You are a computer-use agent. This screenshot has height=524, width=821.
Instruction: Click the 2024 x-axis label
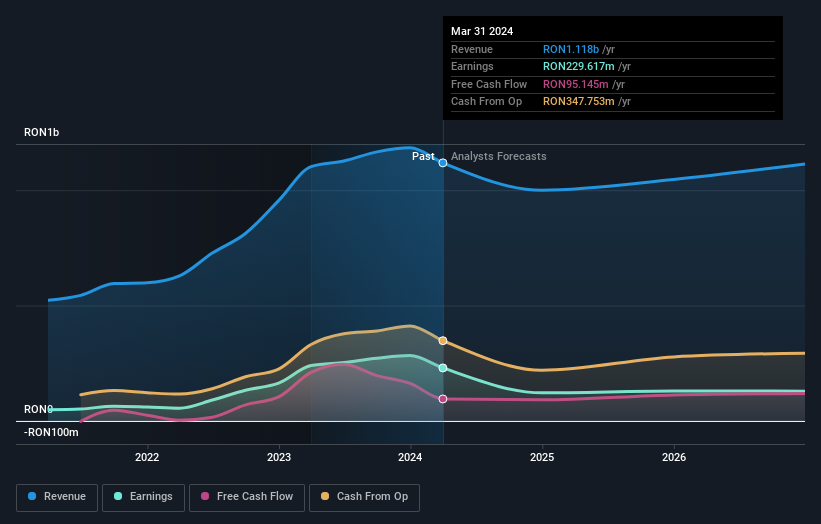410,457
